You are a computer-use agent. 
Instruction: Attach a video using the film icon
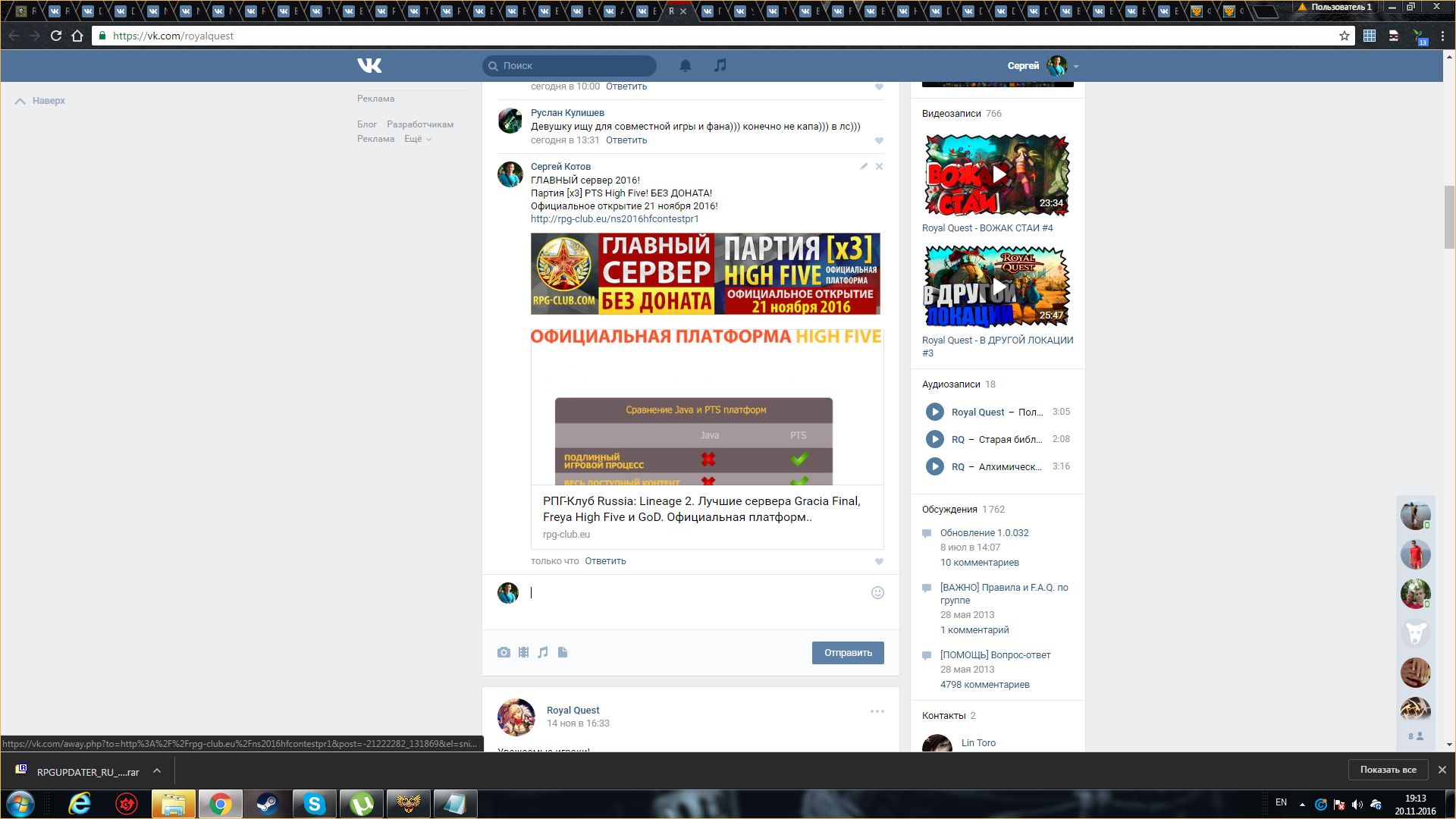[523, 652]
